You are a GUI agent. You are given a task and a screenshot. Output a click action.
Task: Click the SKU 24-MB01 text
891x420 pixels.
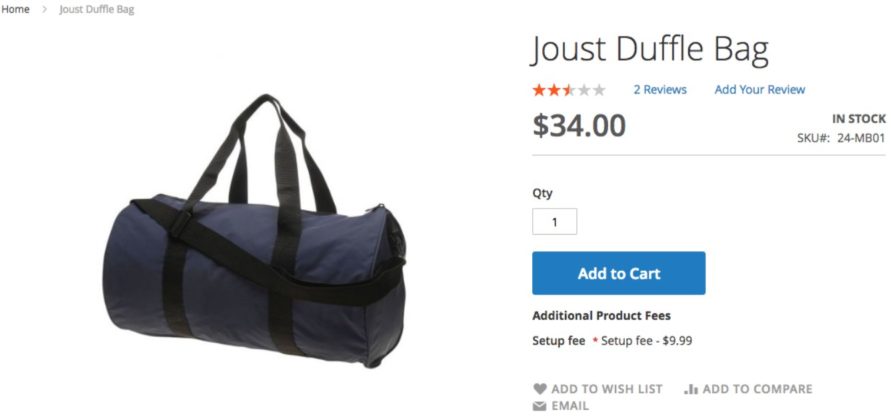pos(842,138)
